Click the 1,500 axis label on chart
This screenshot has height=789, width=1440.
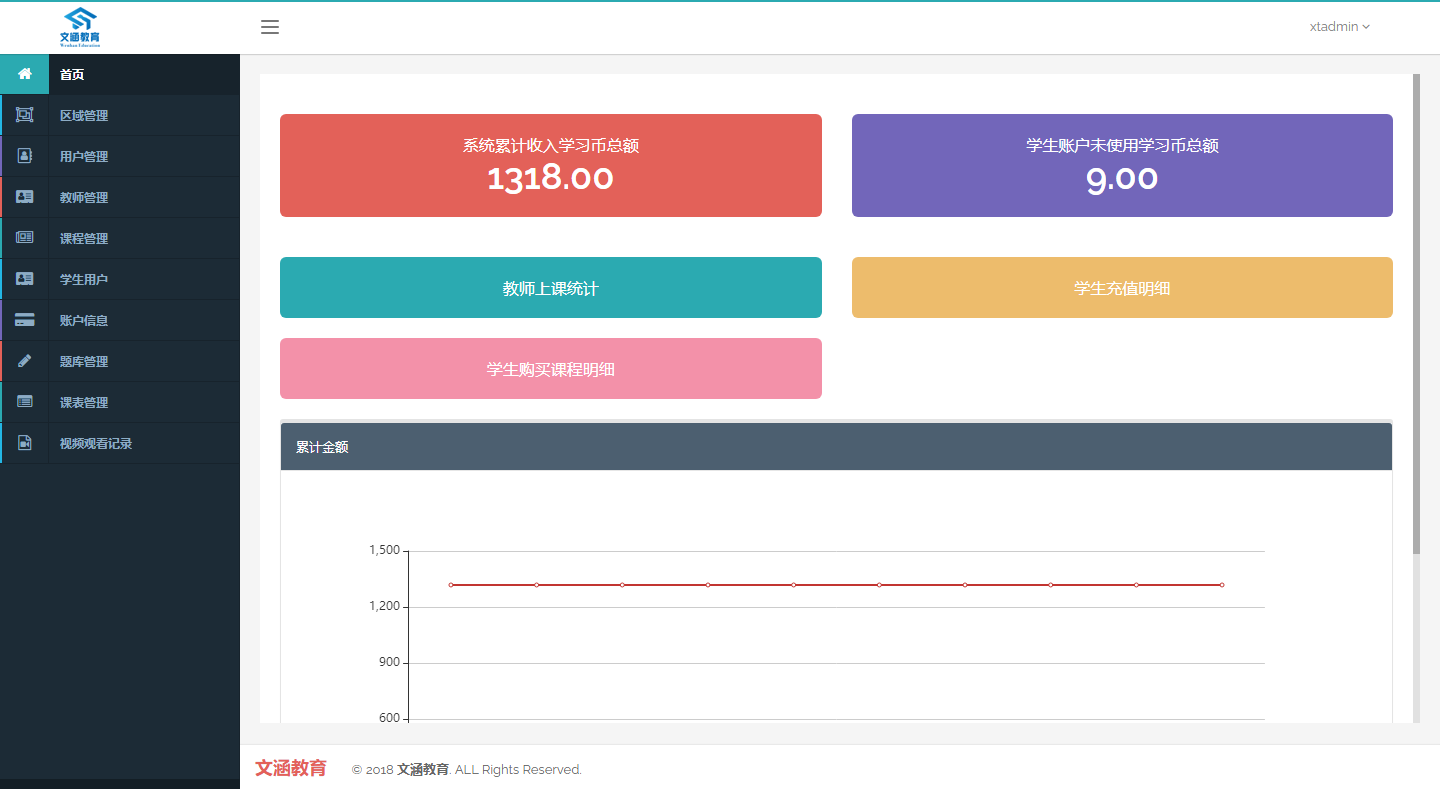(384, 550)
